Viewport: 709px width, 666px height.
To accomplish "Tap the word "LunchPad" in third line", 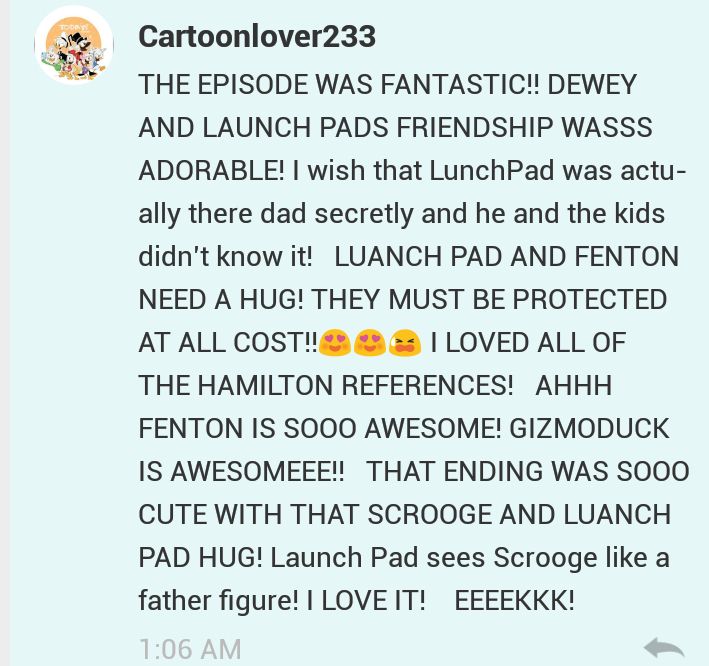I will 492,171.
